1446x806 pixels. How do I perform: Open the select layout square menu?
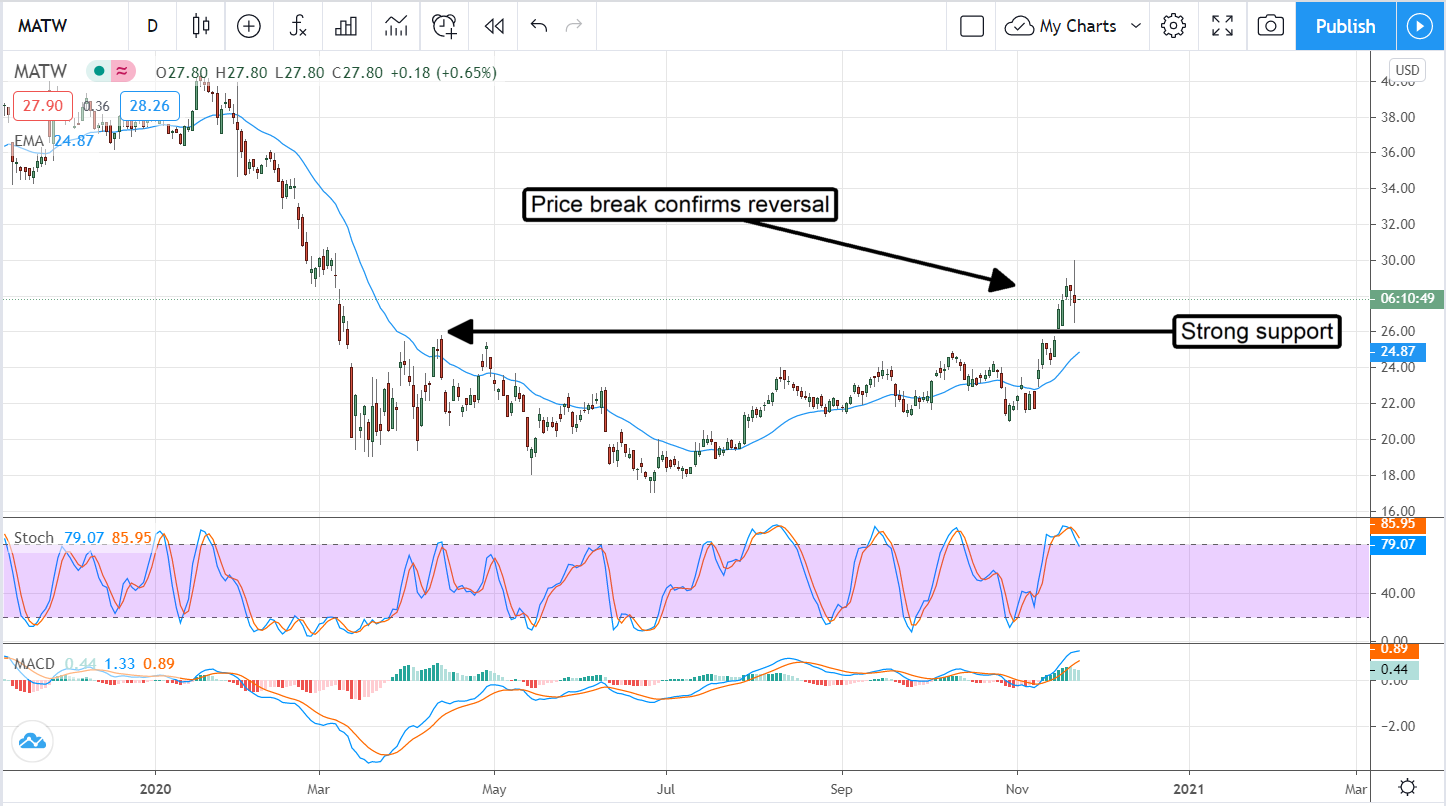tap(972, 27)
